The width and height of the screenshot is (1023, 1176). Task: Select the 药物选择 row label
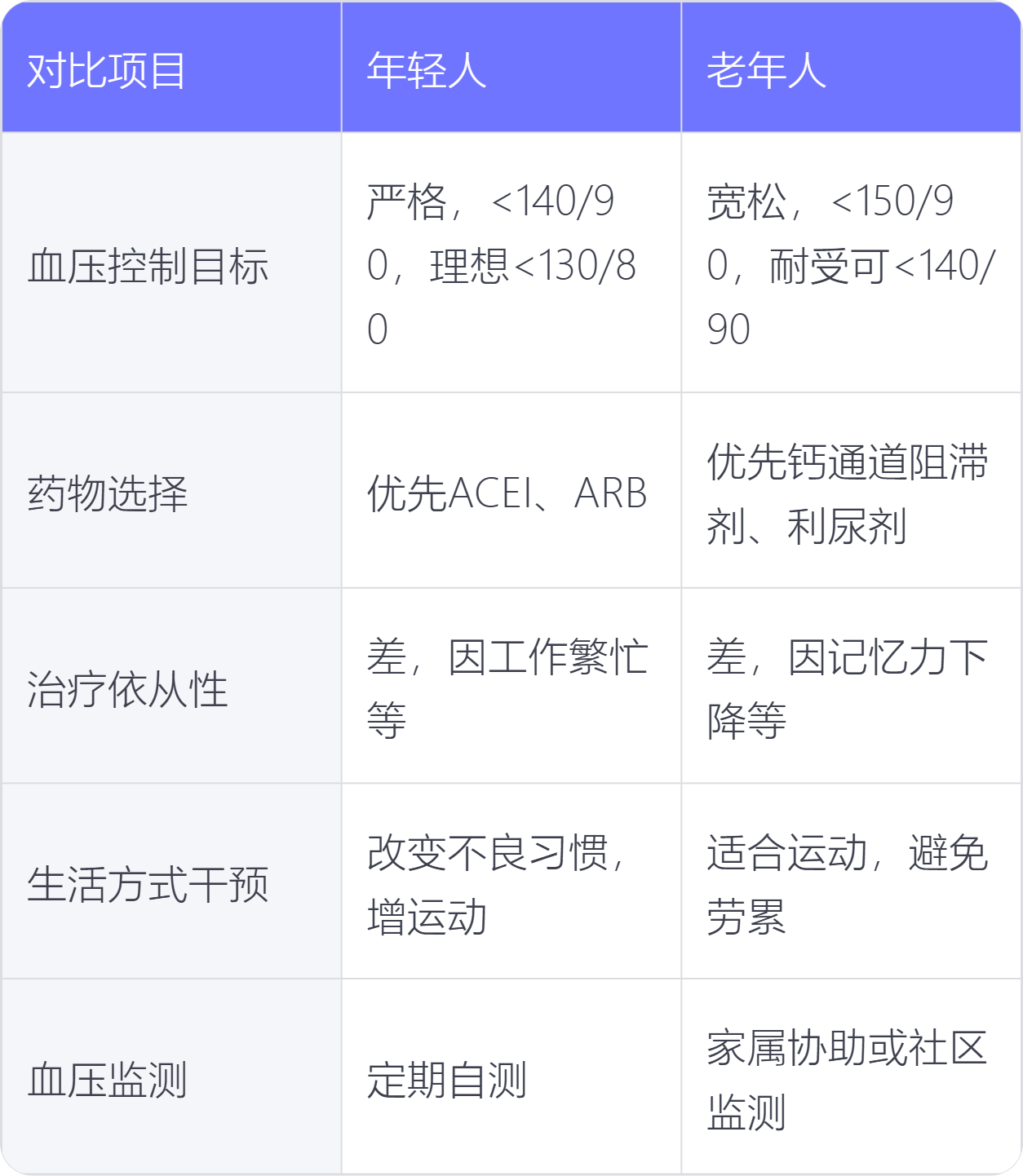tap(171, 491)
